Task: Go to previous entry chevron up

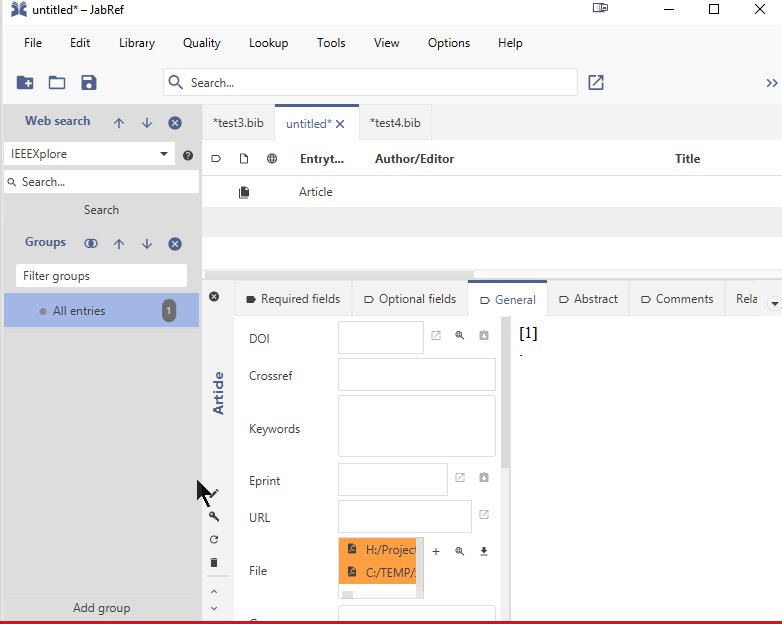Action: [x=214, y=591]
